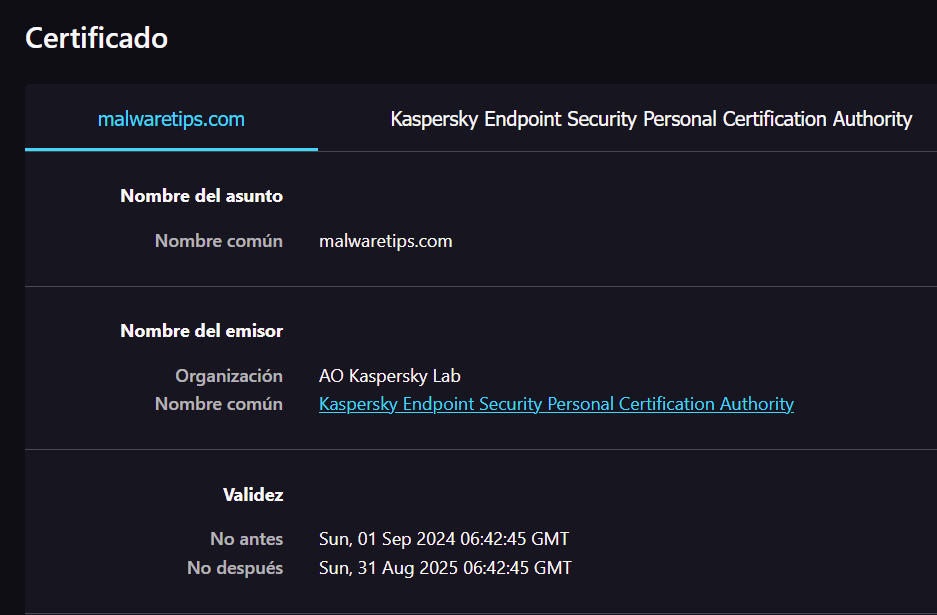
Task: Click the Nombre del asunto section heading
Action: point(201,196)
